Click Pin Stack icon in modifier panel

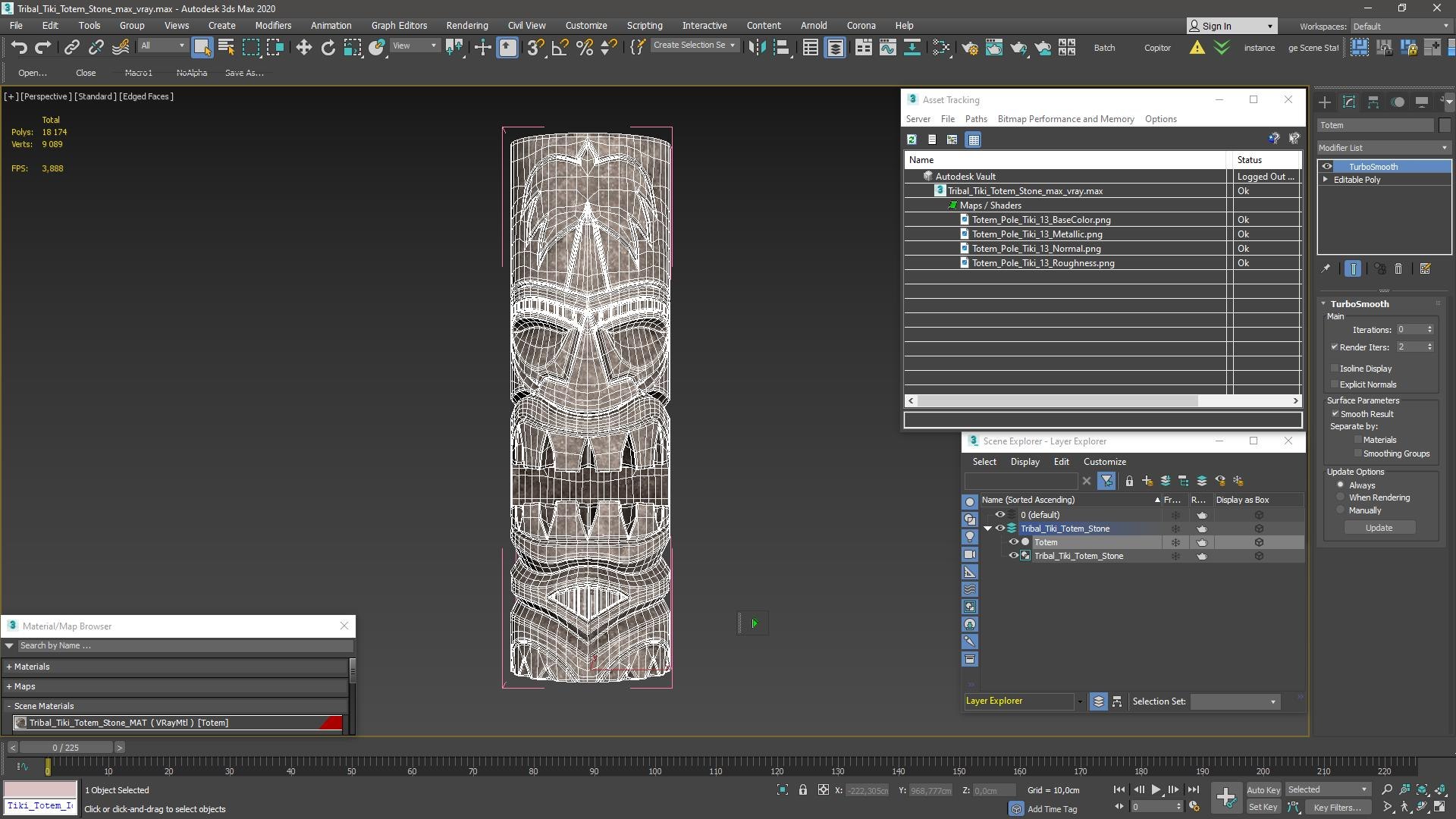point(1326,268)
